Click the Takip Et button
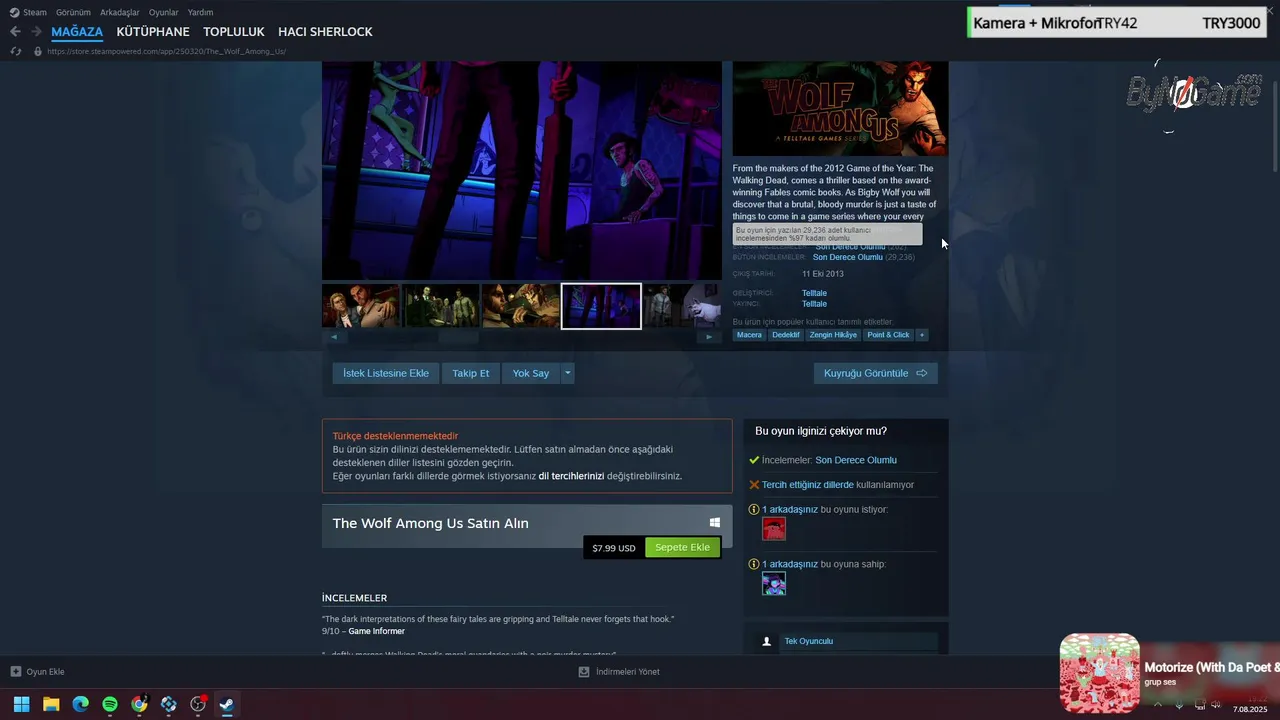This screenshot has height=720, width=1280. pos(471,373)
